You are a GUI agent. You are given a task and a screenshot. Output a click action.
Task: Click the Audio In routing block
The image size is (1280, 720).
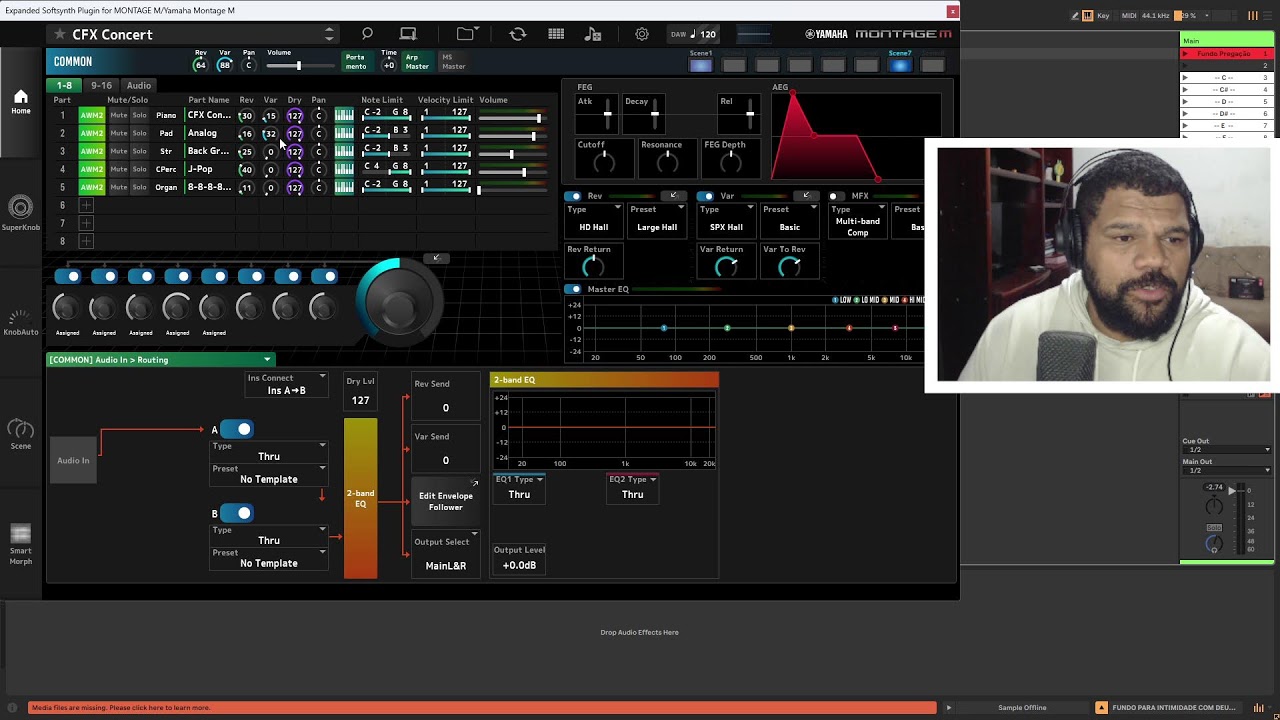tap(73, 460)
